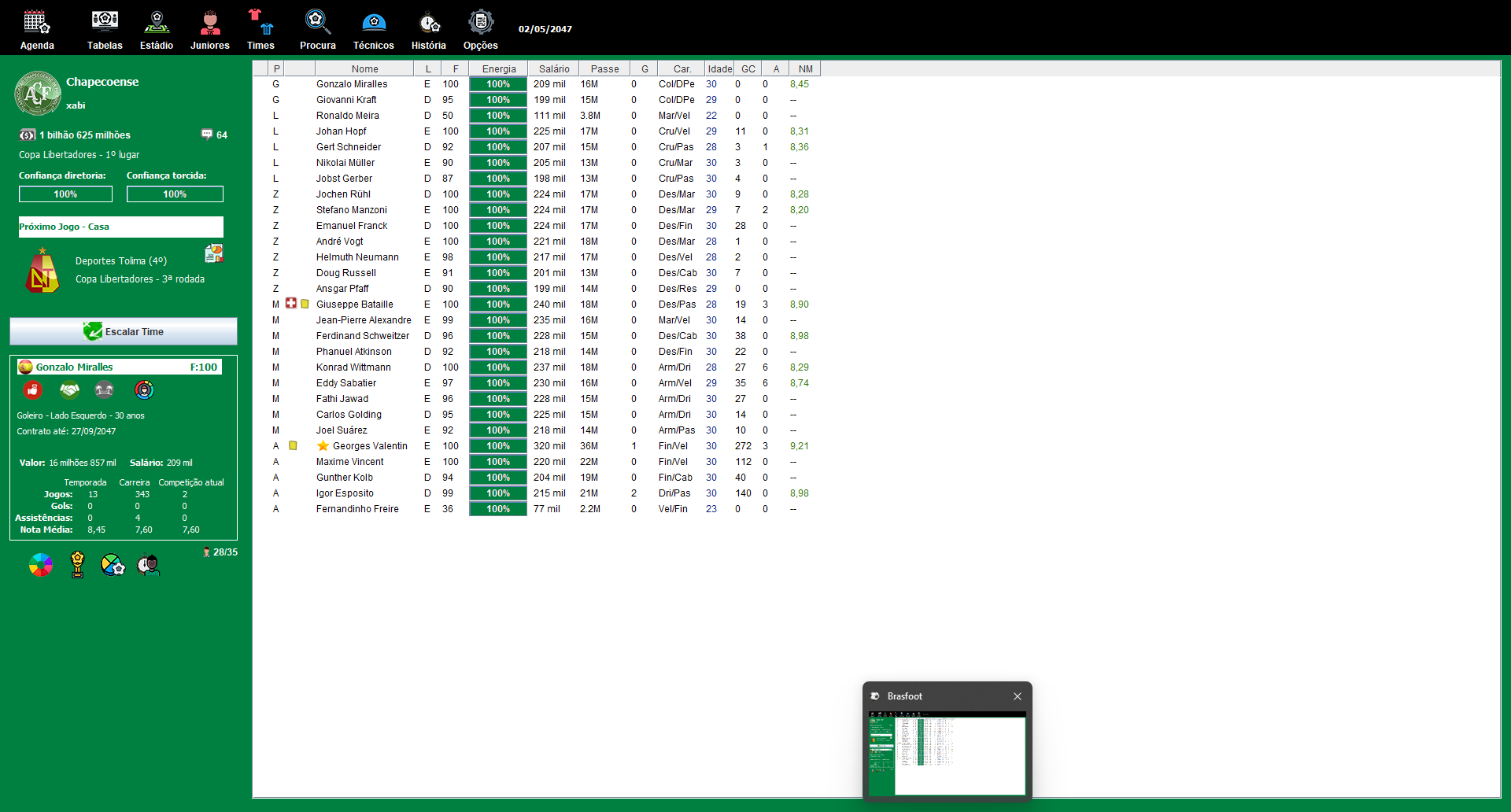
Task: Open the Times menu
Action: tap(260, 30)
